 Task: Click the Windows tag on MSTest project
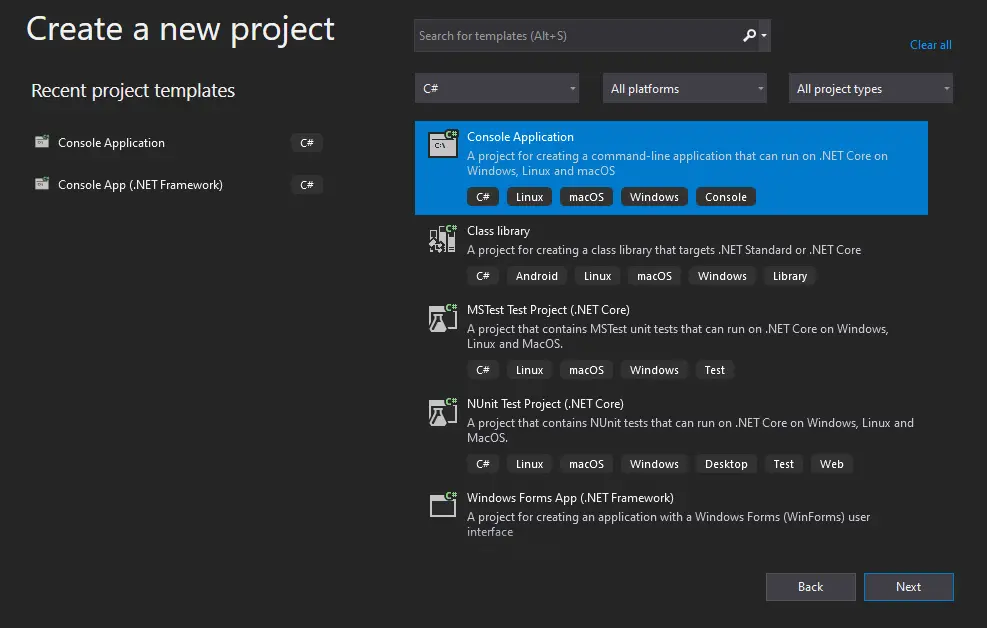[654, 370]
